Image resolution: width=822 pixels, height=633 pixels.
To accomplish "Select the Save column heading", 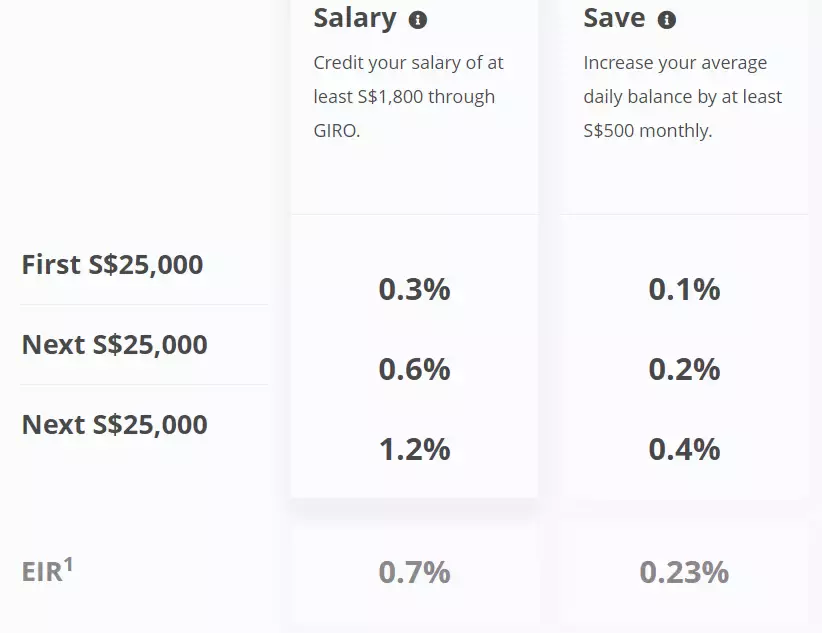I will tap(614, 18).
